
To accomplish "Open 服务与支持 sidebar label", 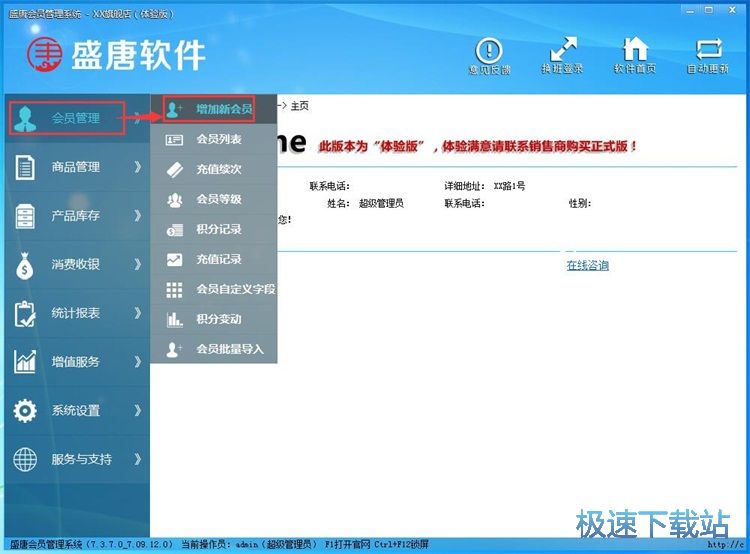I will (82, 459).
